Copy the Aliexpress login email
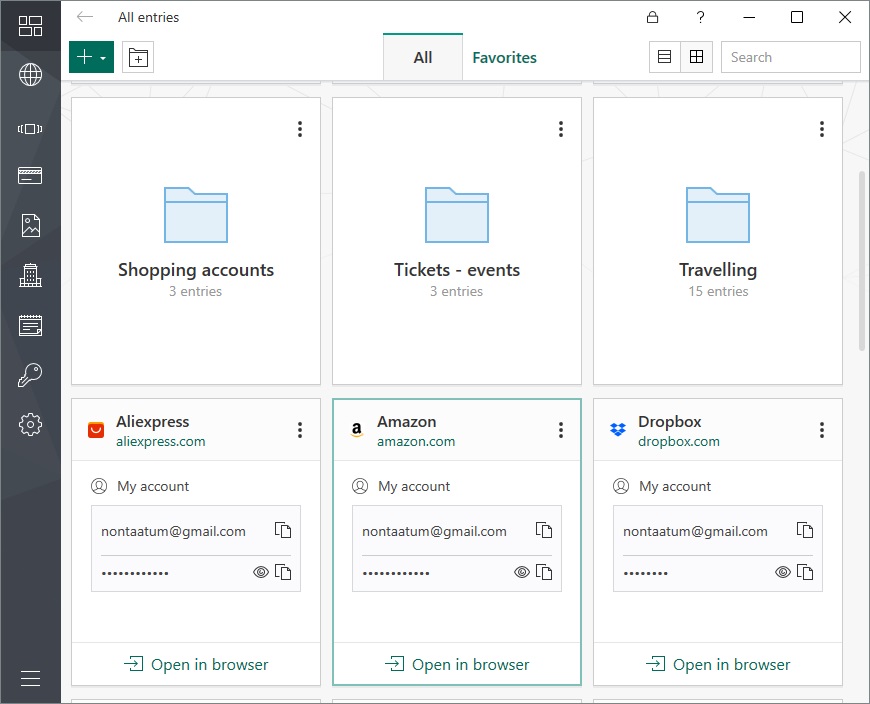The height and width of the screenshot is (704, 870). click(283, 531)
